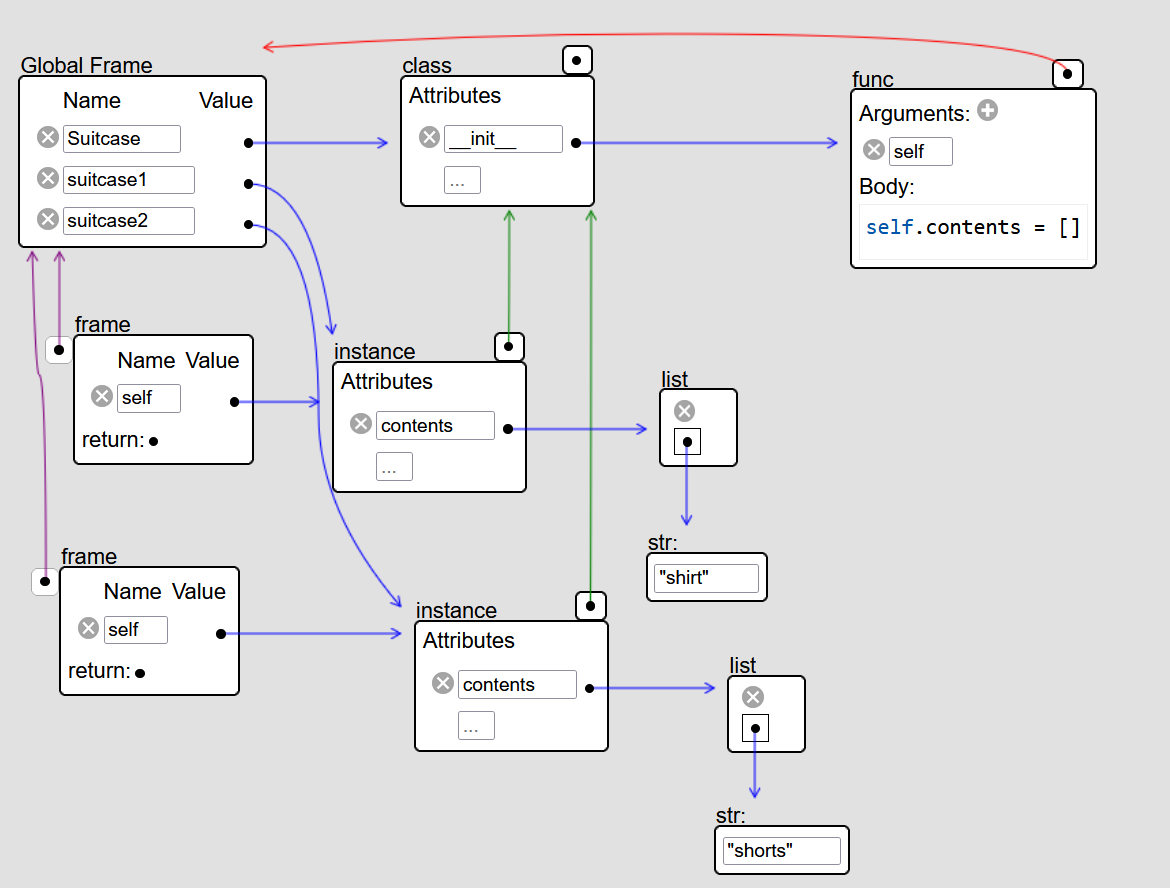The image size is (1170, 888).
Task: Delete the list containing "shorts"
Action: (753, 697)
